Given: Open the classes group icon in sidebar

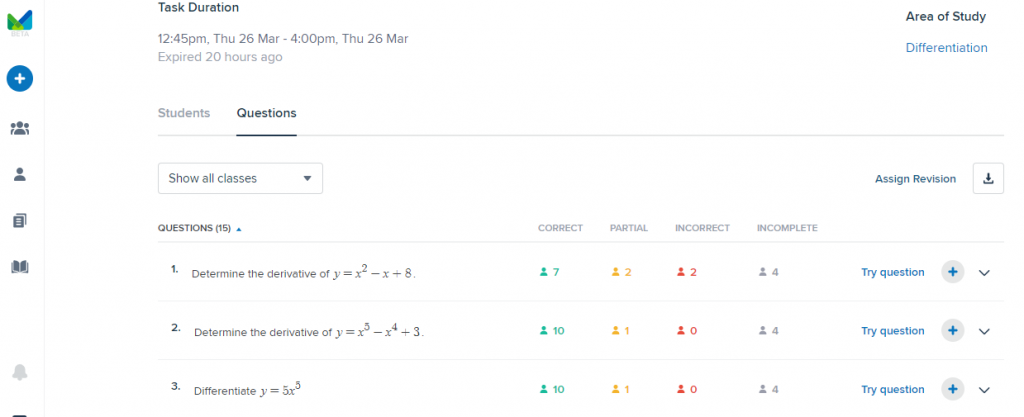Looking at the screenshot, I should pos(20,128).
